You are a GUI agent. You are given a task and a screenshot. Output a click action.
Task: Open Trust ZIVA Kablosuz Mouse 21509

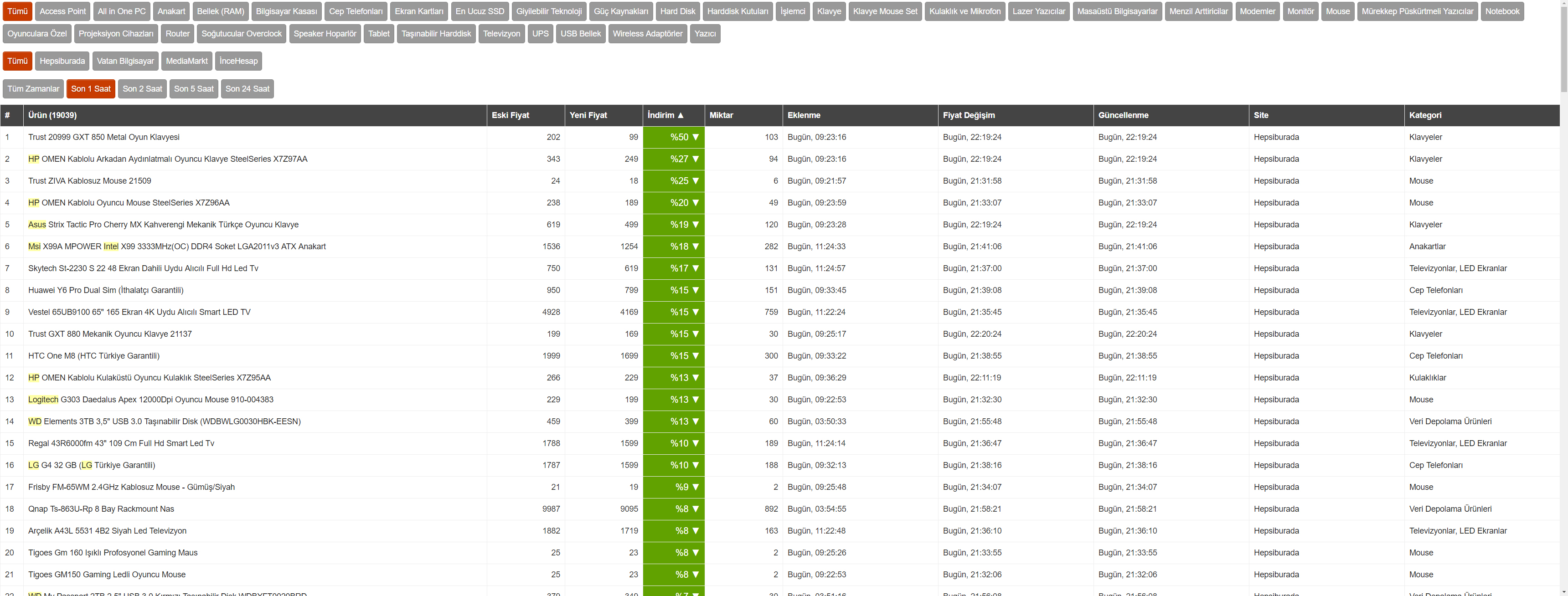[89, 181]
